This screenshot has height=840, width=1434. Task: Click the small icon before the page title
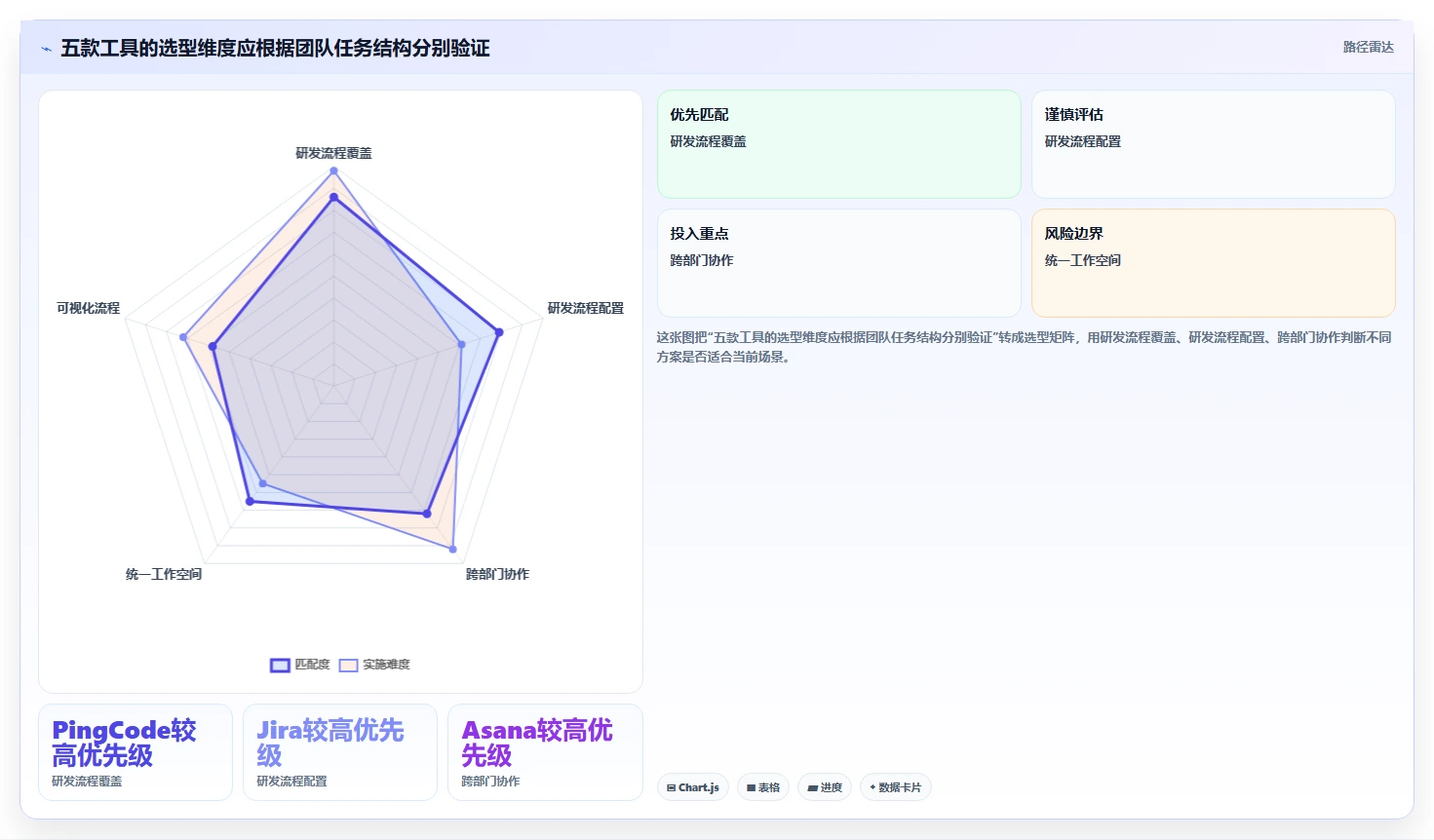click(x=46, y=48)
